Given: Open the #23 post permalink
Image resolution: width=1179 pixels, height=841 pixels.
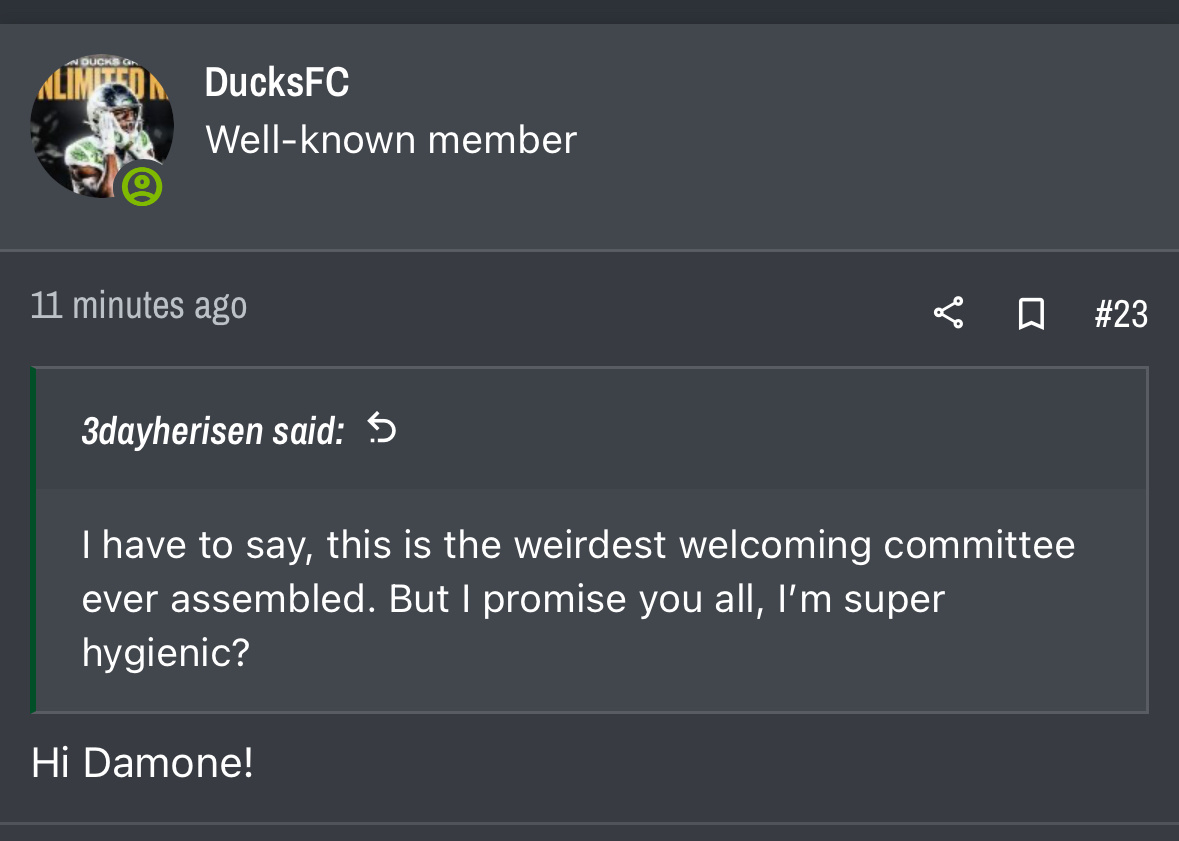Looking at the screenshot, I should click(x=1121, y=315).
